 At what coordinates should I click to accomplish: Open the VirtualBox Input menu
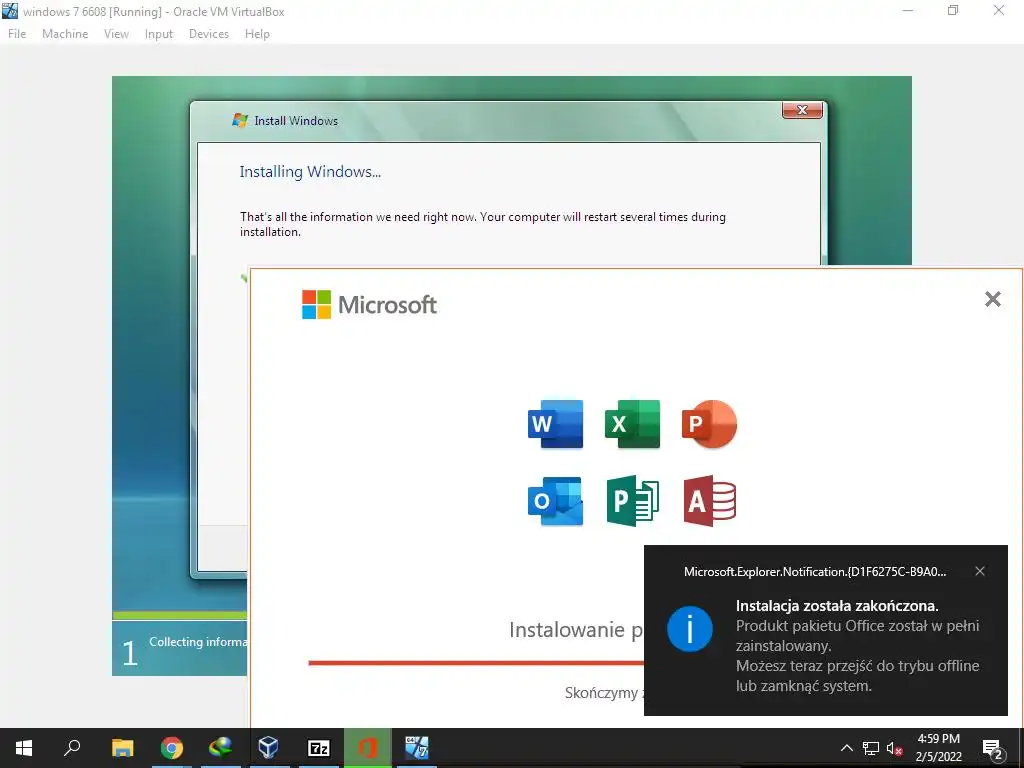(x=159, y=34)
